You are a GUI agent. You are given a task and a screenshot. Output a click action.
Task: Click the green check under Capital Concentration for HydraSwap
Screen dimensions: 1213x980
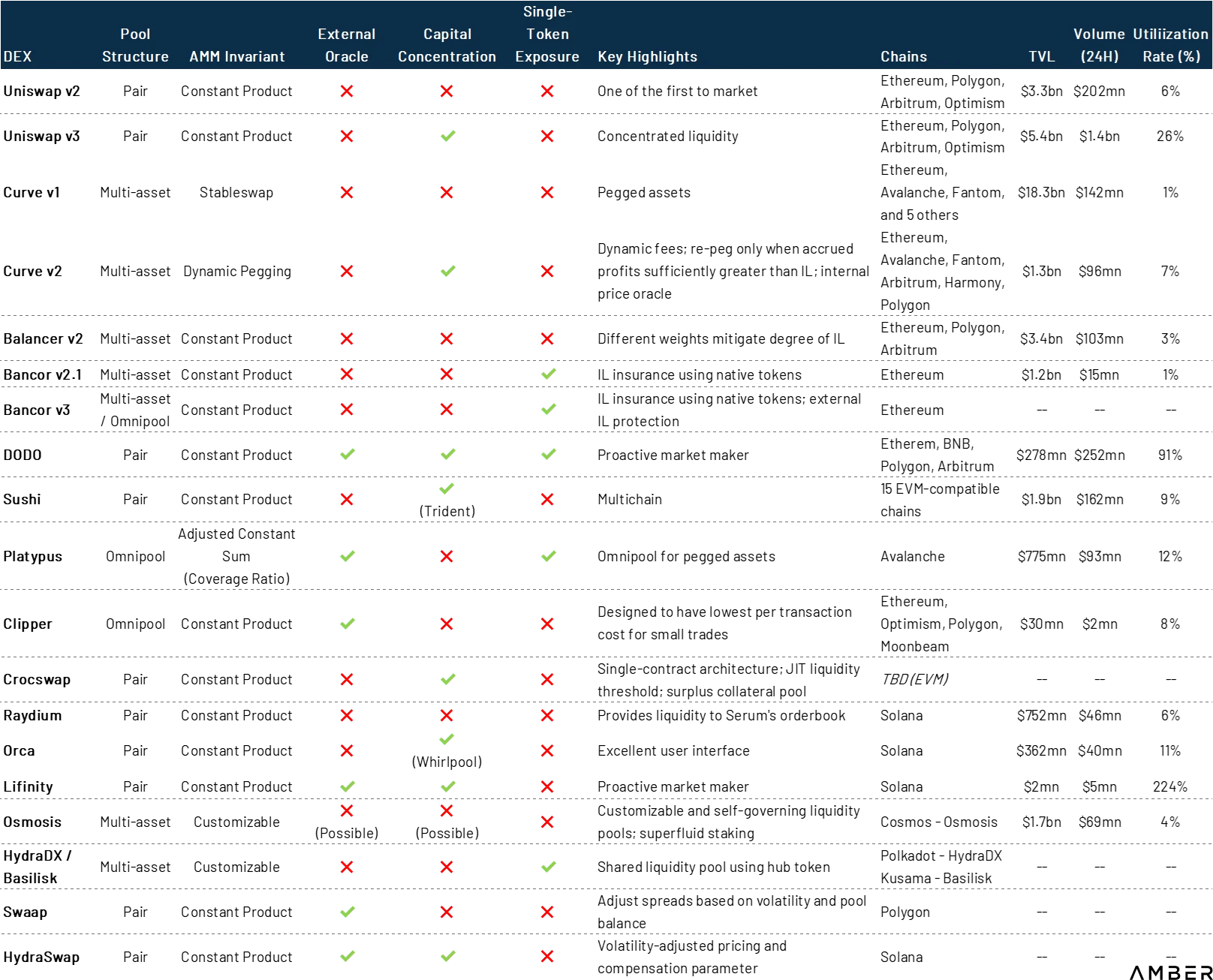pyautogui.click(x=447, y=956)
